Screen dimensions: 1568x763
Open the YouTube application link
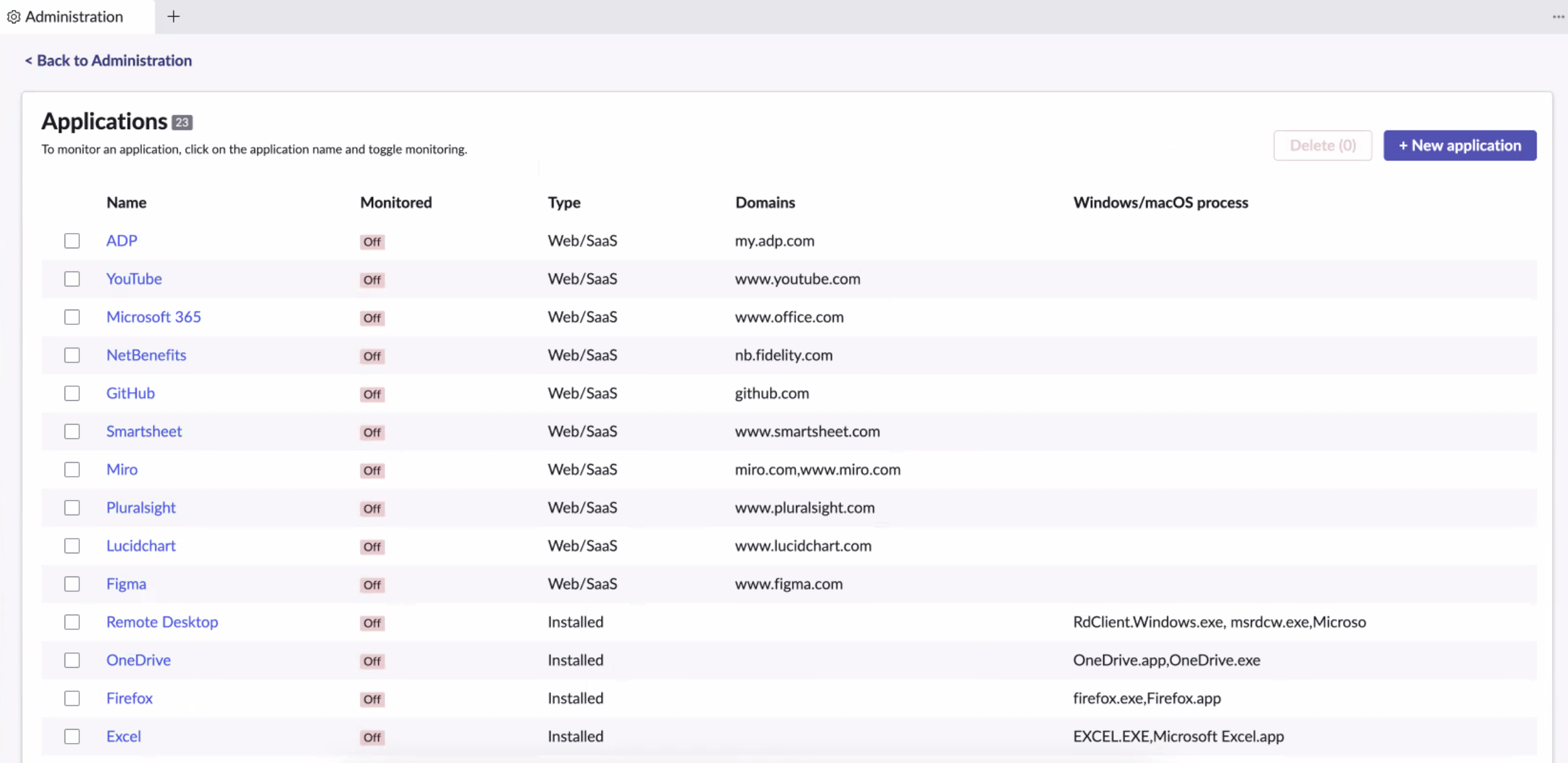pos(134,278)
